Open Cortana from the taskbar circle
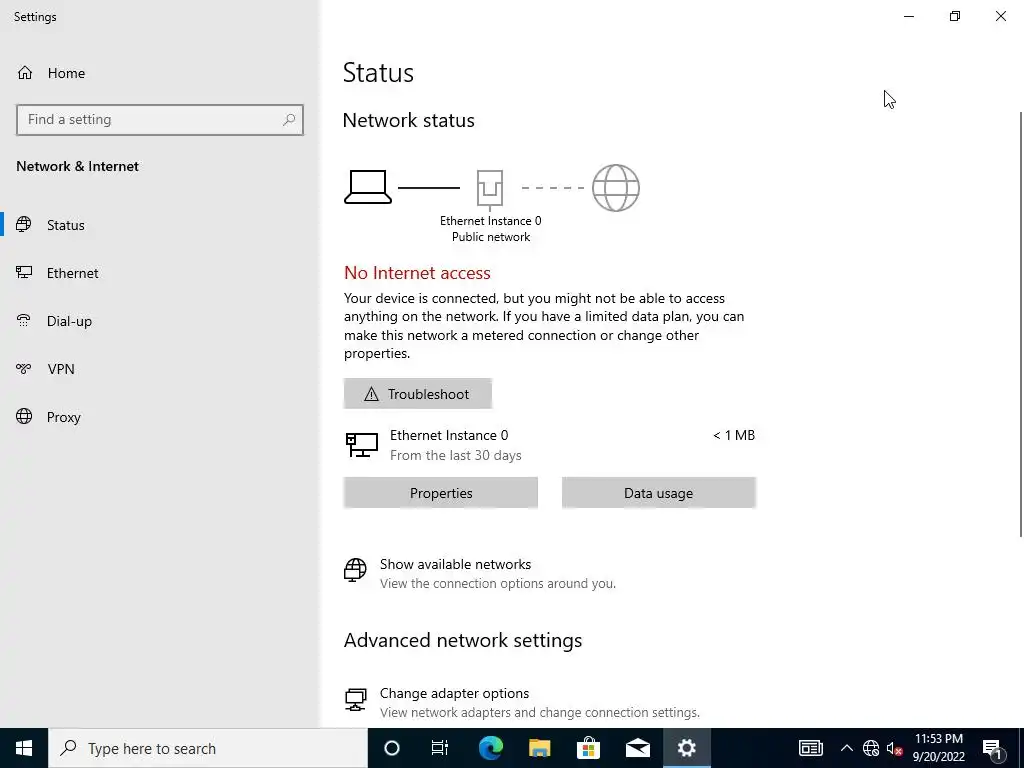 (392, 748)
